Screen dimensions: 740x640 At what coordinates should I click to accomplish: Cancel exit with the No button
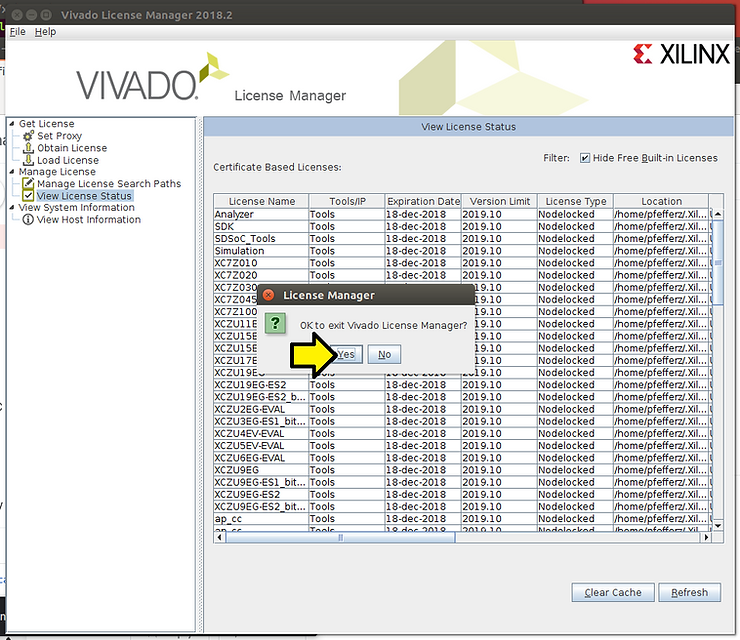coord(384,354)
